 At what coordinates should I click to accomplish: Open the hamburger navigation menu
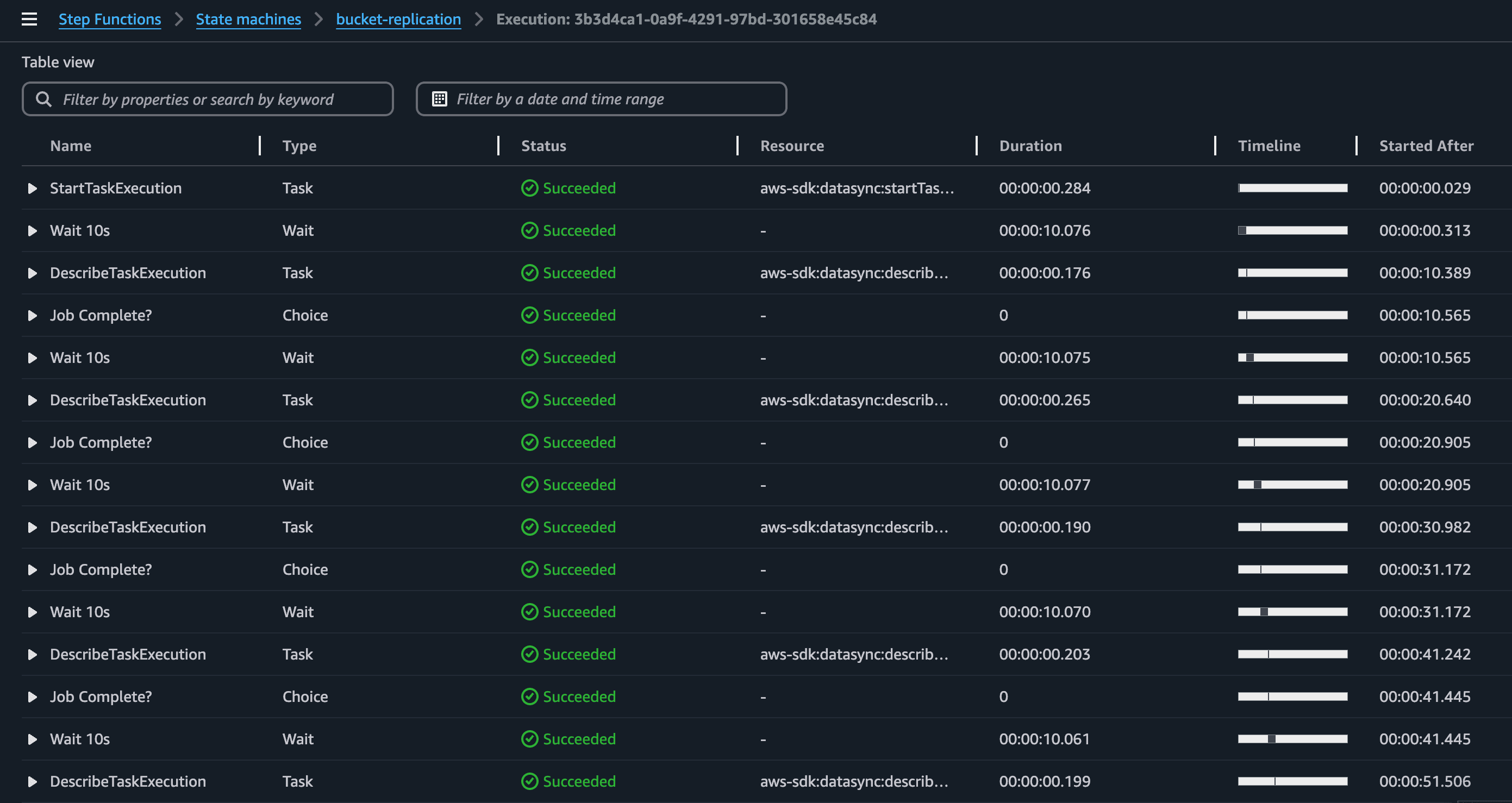tap(29, 20)
